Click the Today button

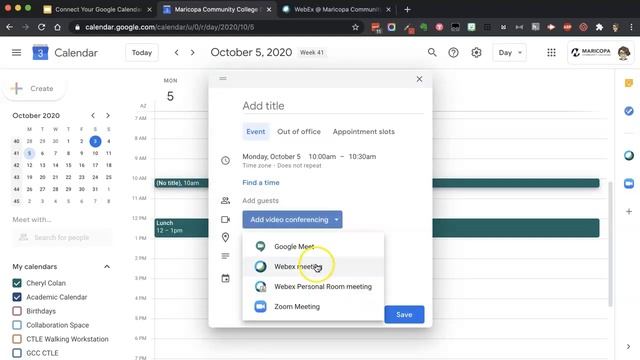tap(142, 53)
